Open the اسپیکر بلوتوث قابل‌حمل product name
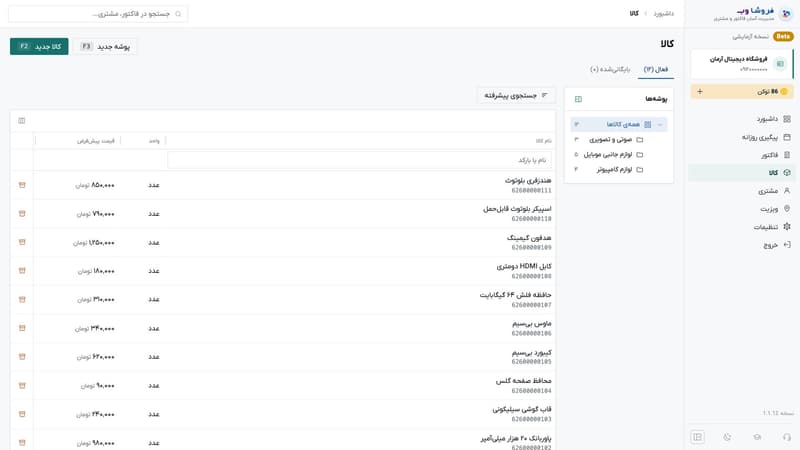The height and width of the screenshot is (450, 800). pos(517,209)
